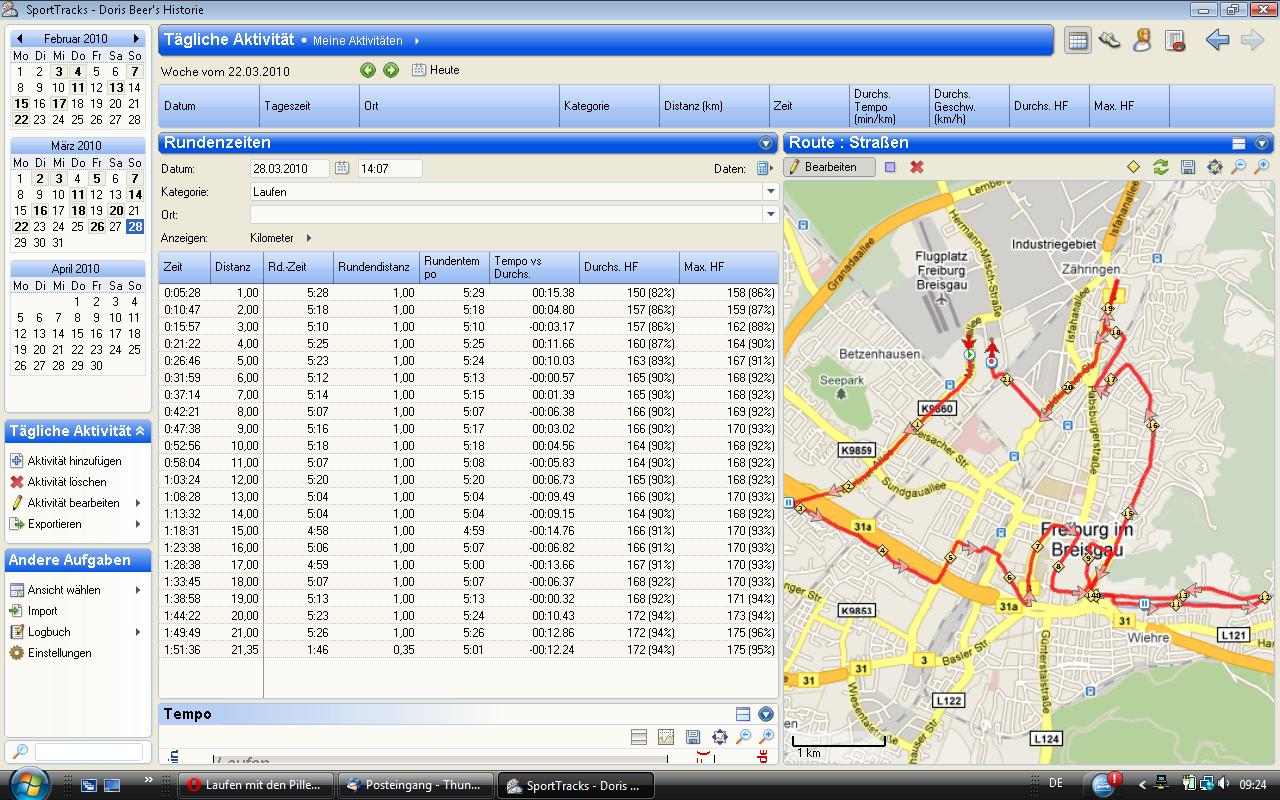The image size is (1280, 800).
Task: Open the Kategorie dropdown showing Laufen
Action: pos(770,191)
